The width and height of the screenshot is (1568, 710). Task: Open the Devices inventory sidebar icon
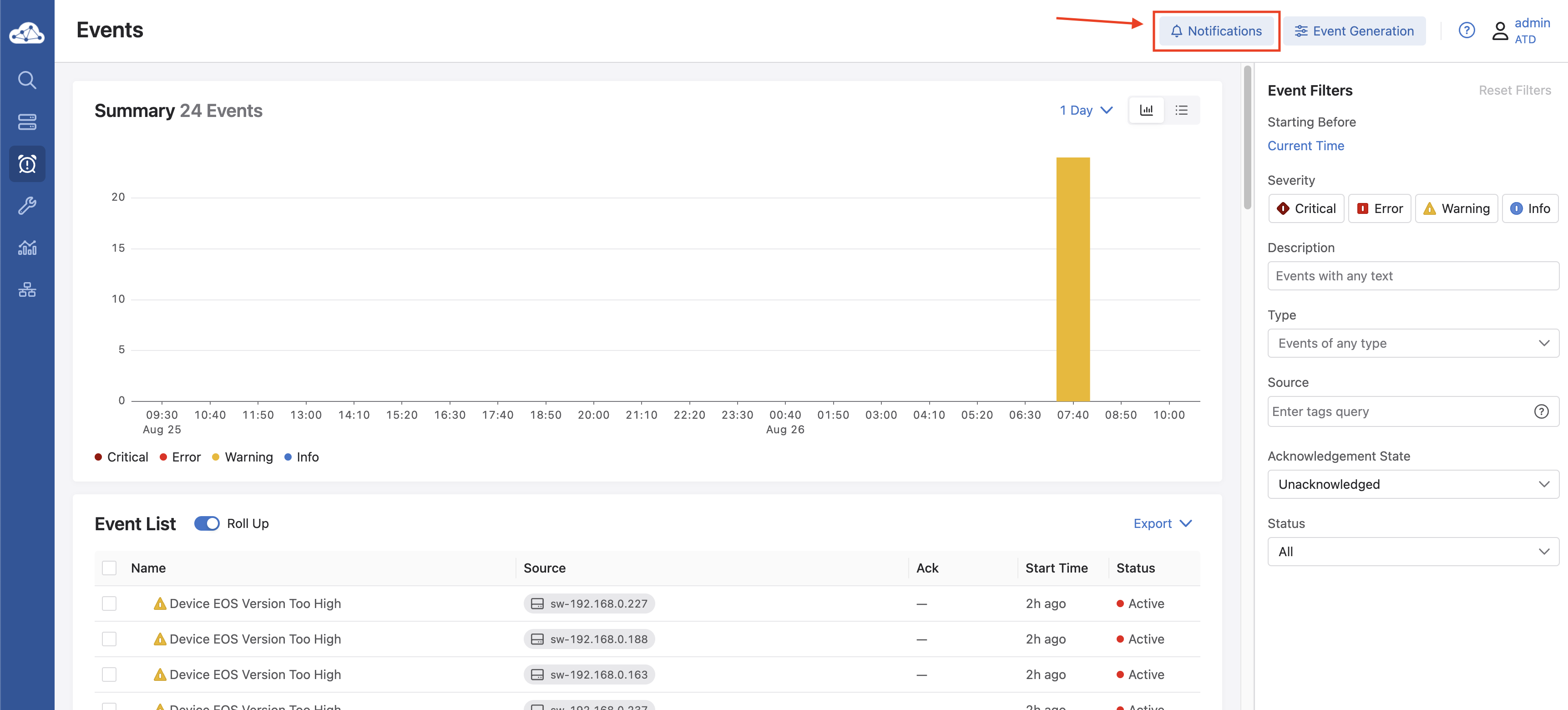(x=27, y=122)
